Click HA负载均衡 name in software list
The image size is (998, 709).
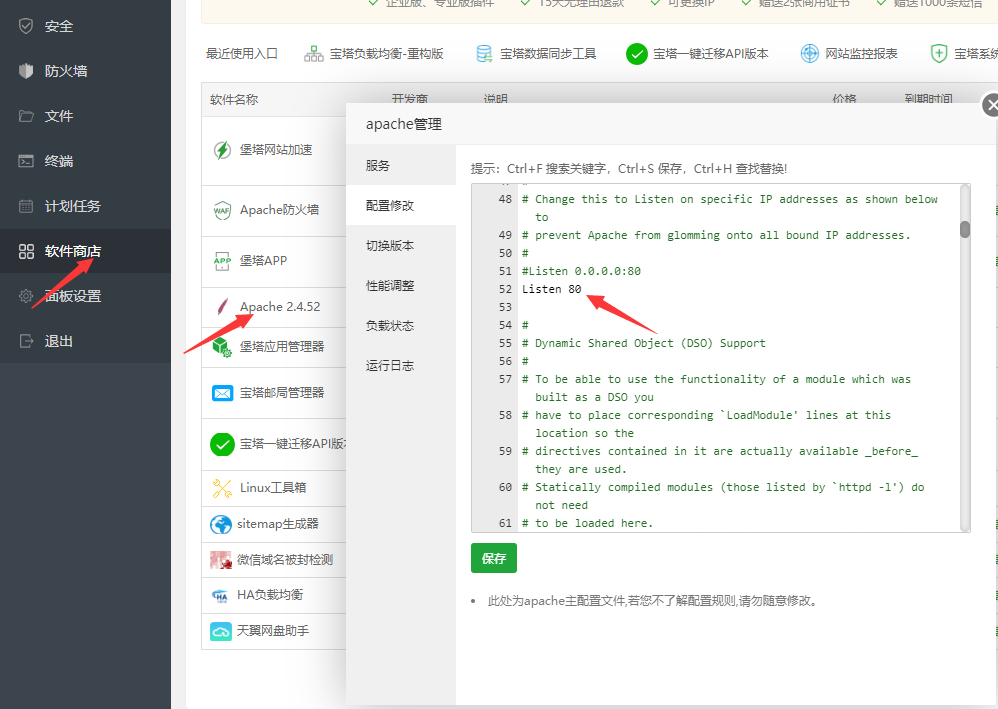[270, 595]
